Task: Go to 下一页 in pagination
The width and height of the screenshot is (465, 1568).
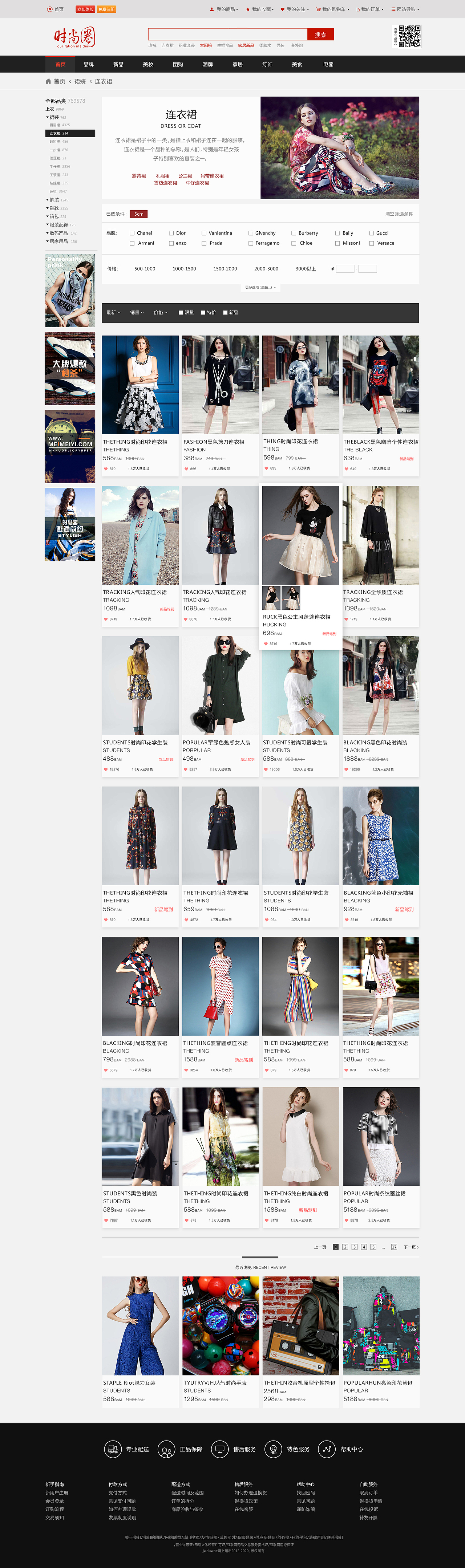Action: 411,1247
